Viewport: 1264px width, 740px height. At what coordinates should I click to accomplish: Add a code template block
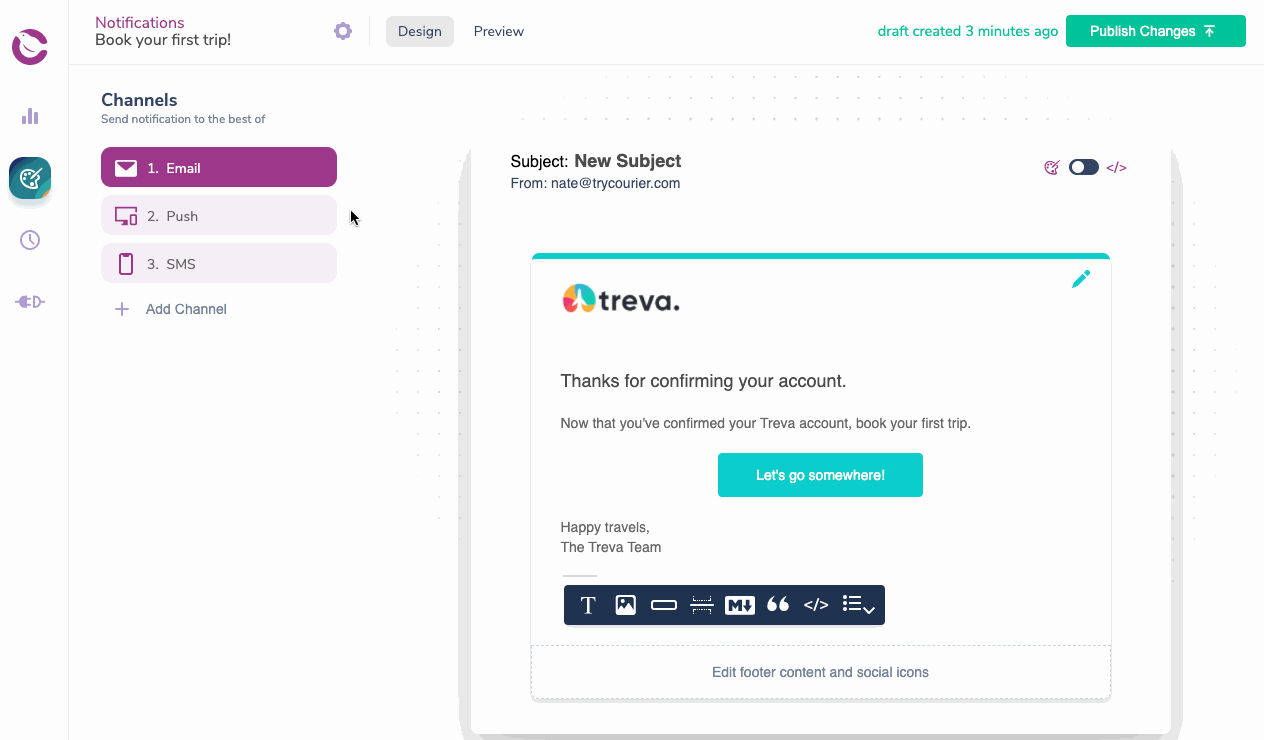[816, 605]
